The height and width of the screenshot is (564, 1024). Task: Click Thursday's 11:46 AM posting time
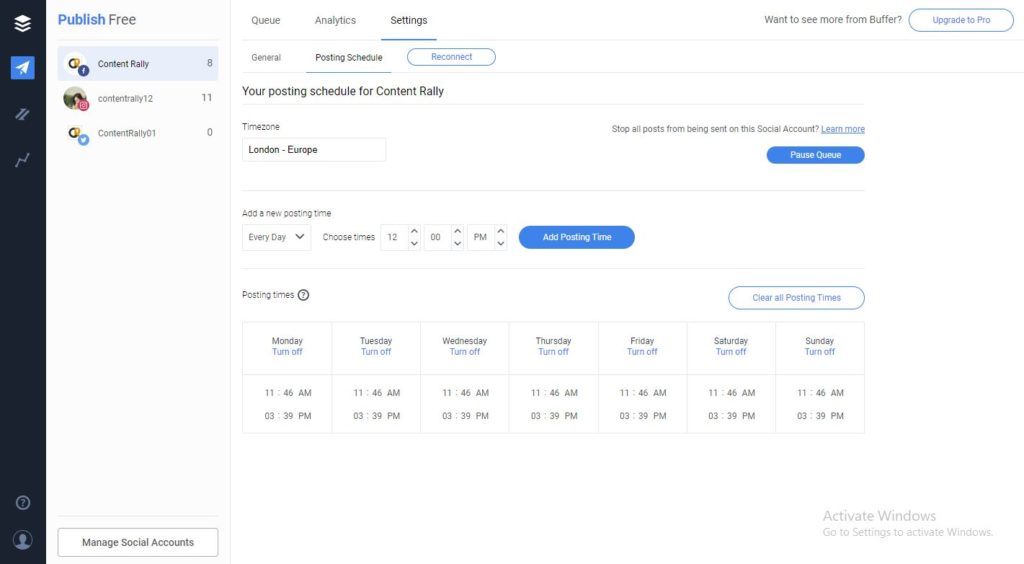pos(554,393)
